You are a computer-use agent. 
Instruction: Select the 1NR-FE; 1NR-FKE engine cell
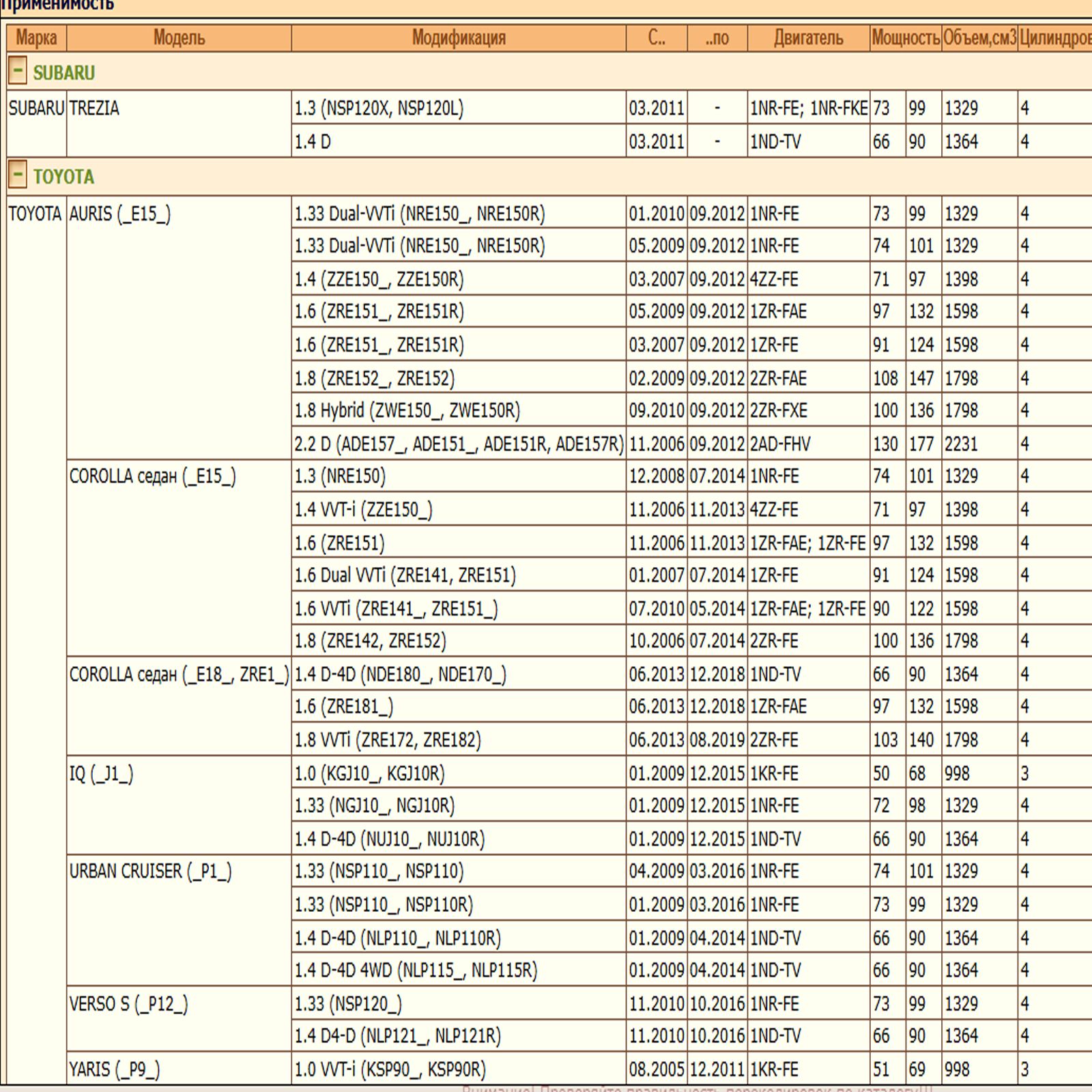click(809, 109)
